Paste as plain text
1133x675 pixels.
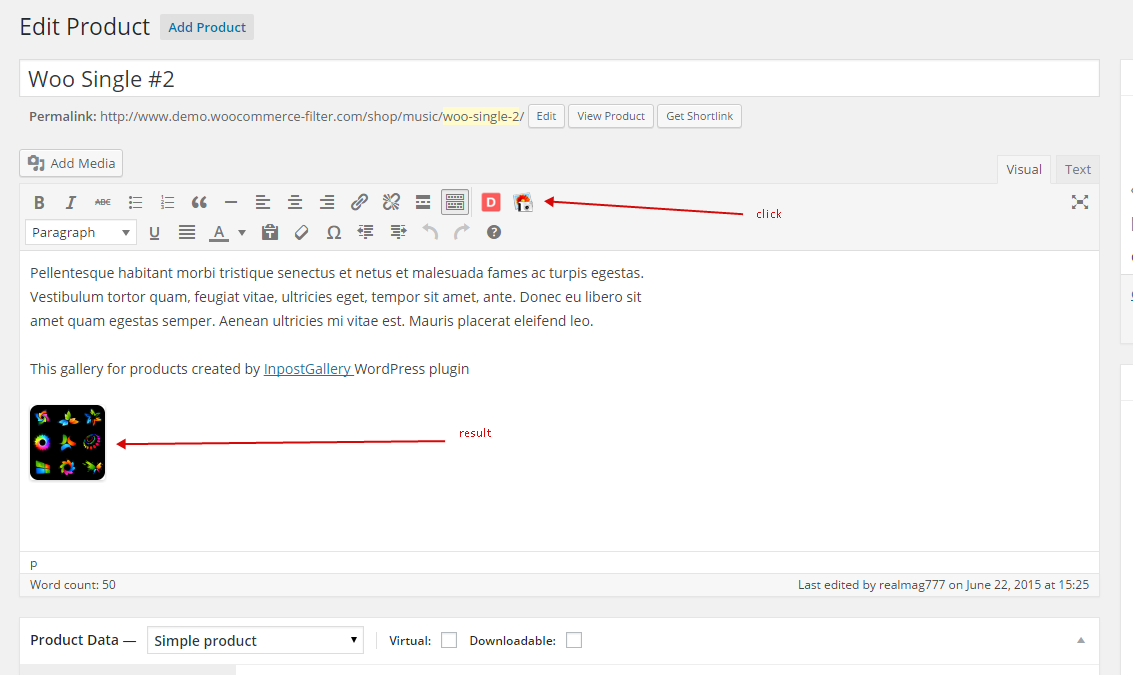(x=270, y=233)
